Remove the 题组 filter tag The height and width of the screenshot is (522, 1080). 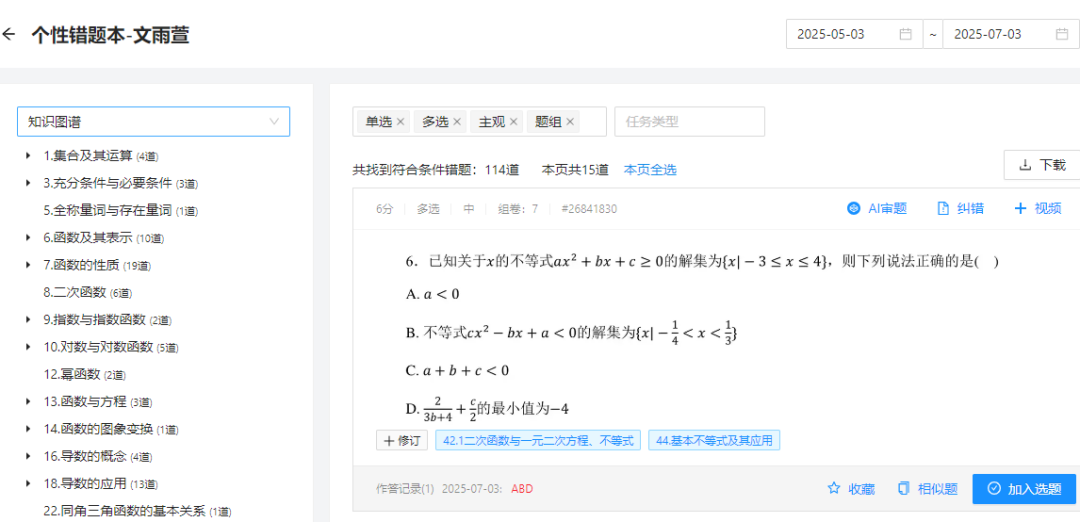click(570, 122)
